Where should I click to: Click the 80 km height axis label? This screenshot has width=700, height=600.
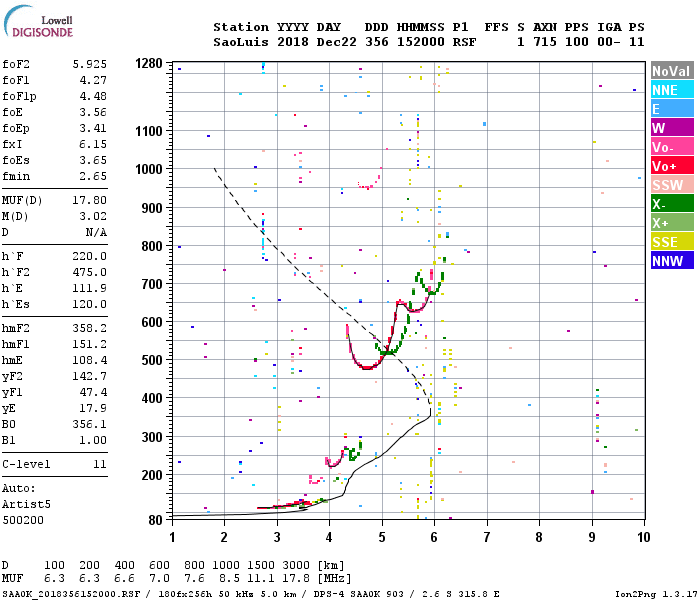click(156, 520)
